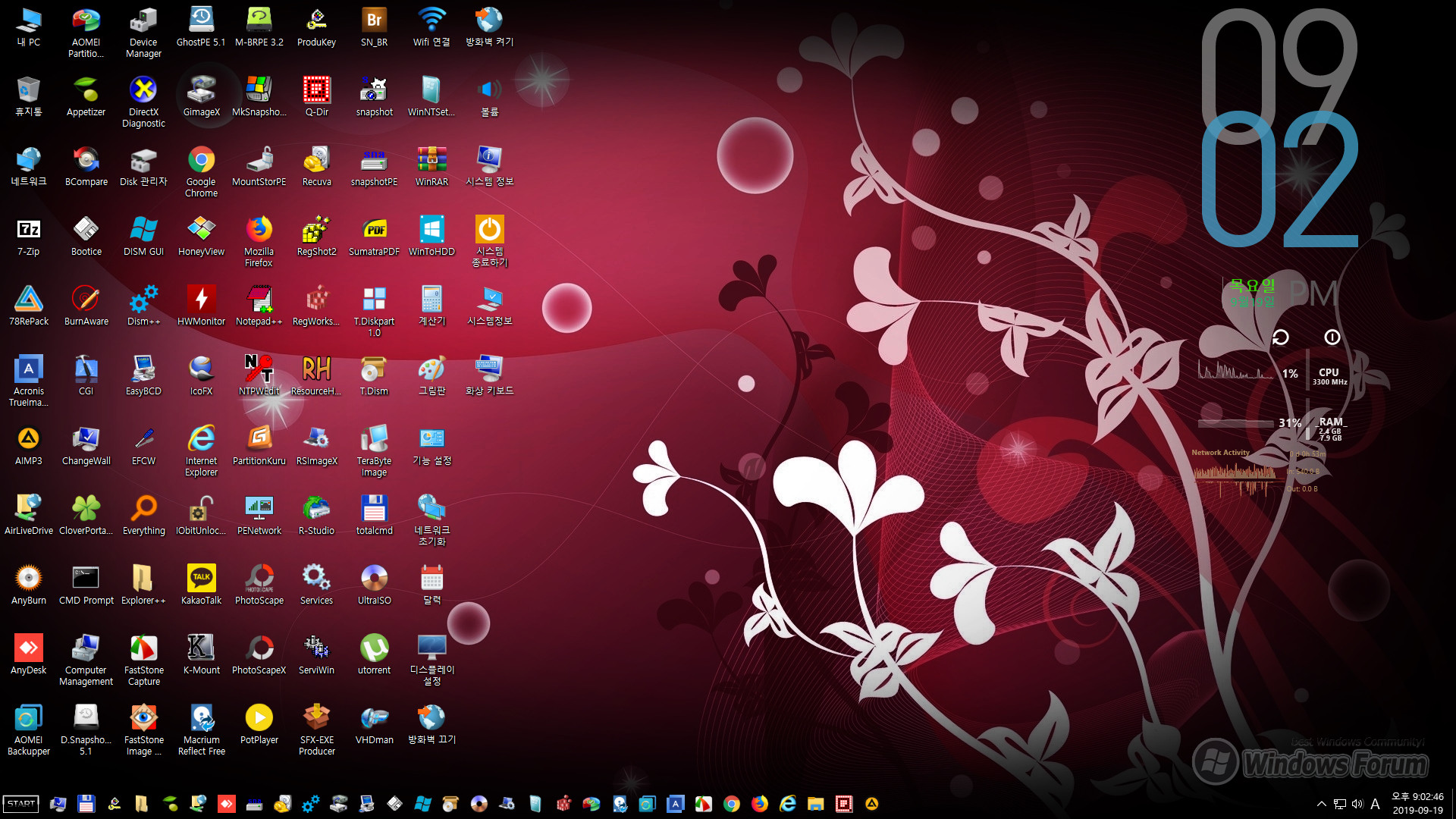Open file explorer folder in taskbar
This screenshot has width=1456, height=819.
point(816,804)
